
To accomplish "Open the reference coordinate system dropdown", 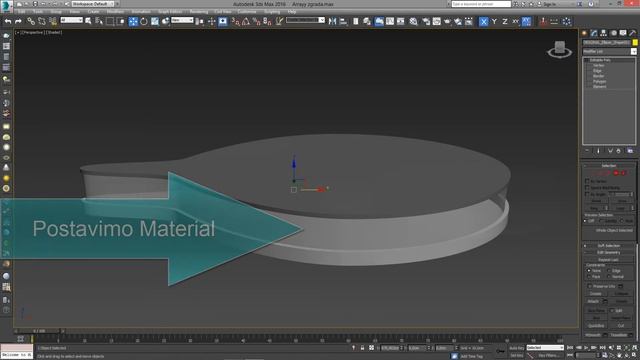I will [182, 20].
